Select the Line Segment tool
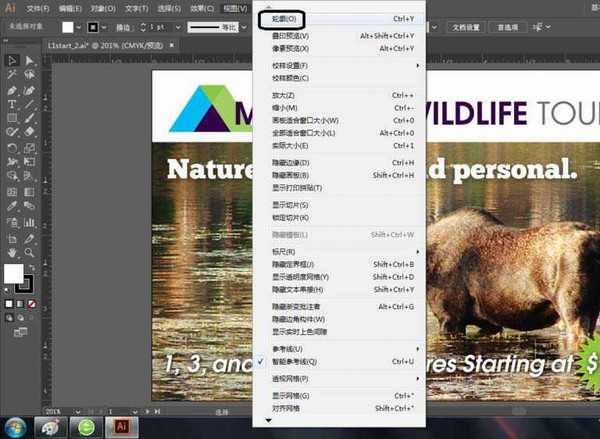Image resolution: width=600 pixels, height=439 pixels. click(x=29, y=104)
